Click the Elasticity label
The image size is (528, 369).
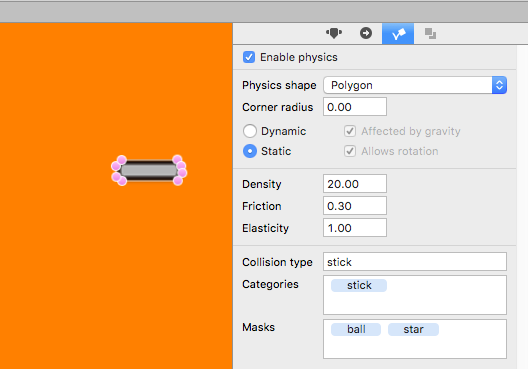click(265, 228)
